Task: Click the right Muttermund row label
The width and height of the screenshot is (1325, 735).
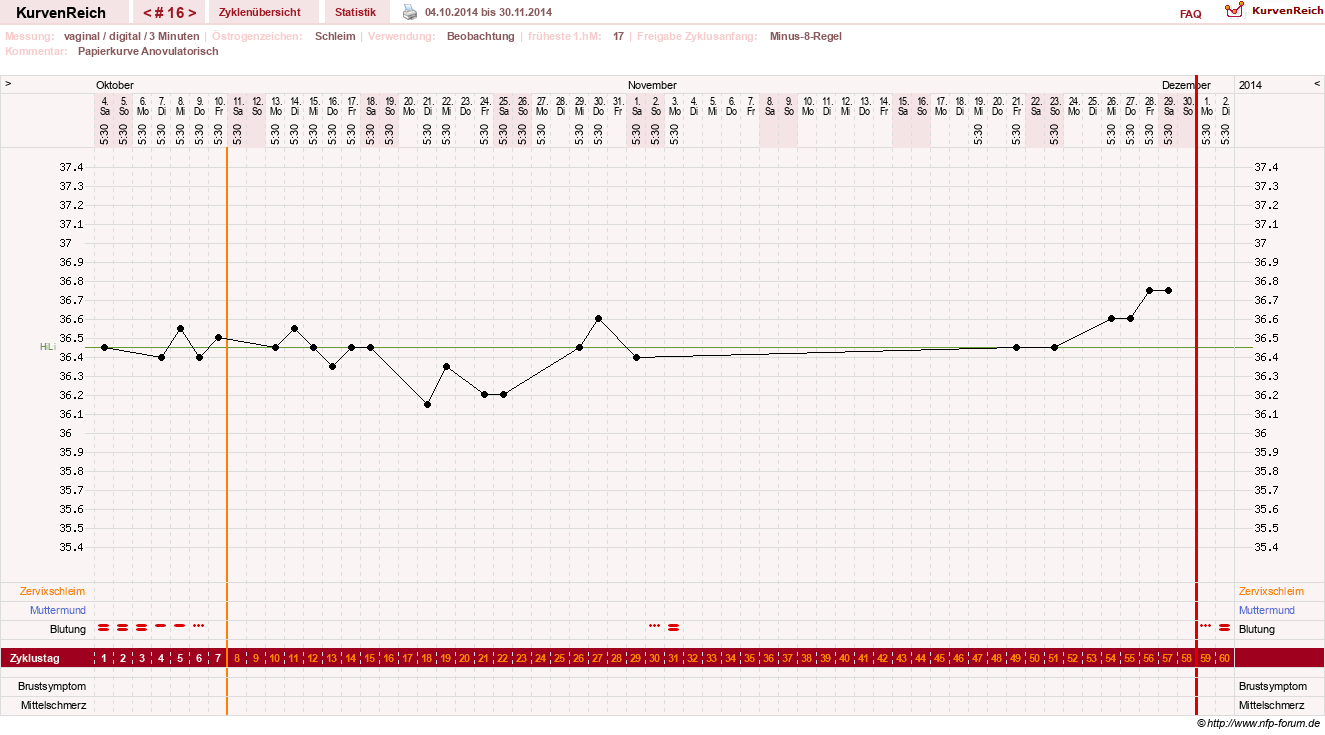Action: click(1267, 610)
